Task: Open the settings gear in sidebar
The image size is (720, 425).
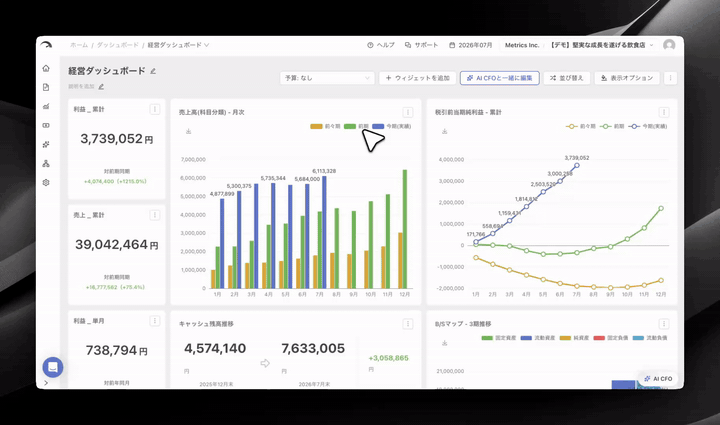Action: 46,182
